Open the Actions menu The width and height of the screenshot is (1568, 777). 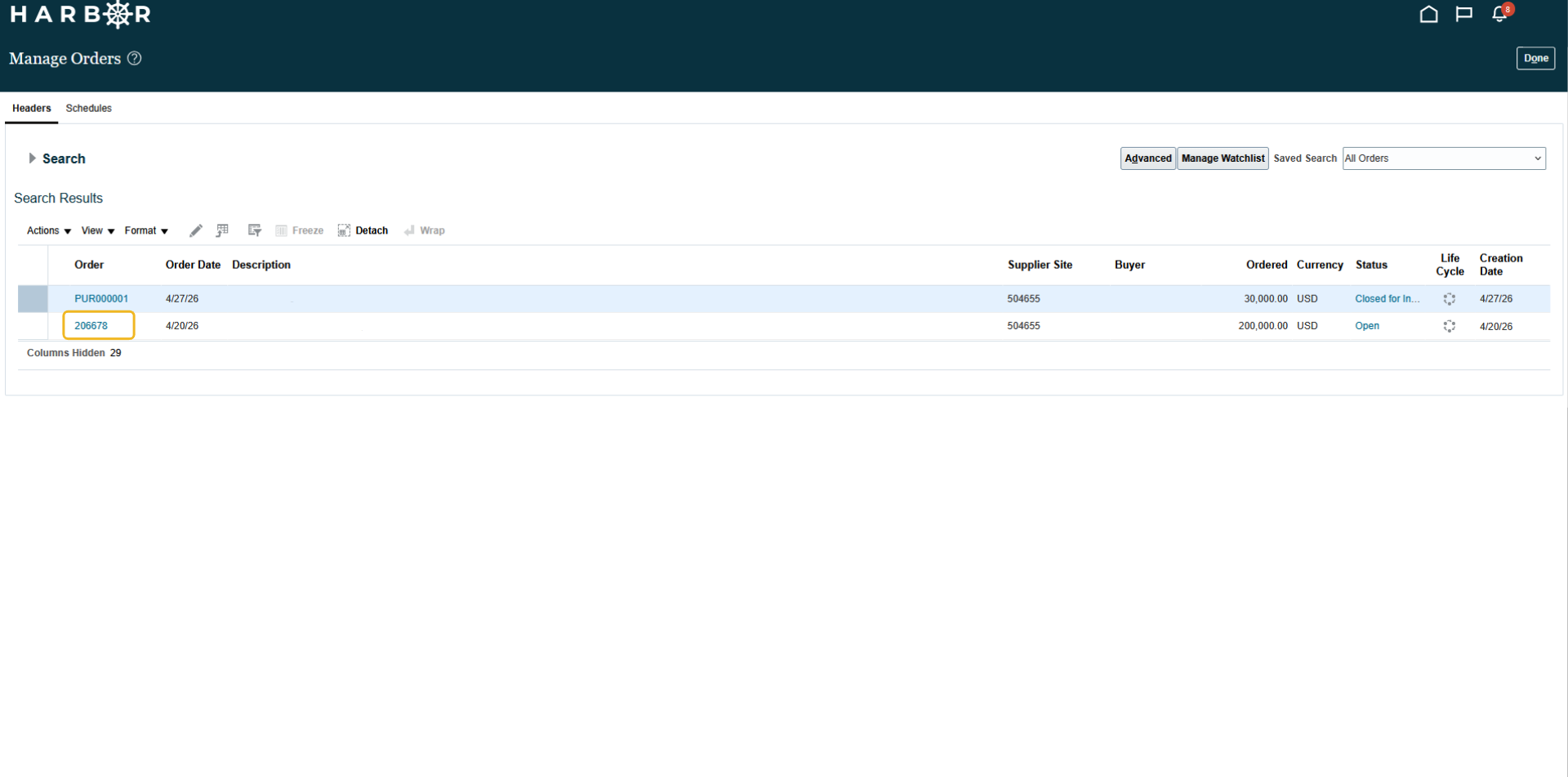coord(49,230)
